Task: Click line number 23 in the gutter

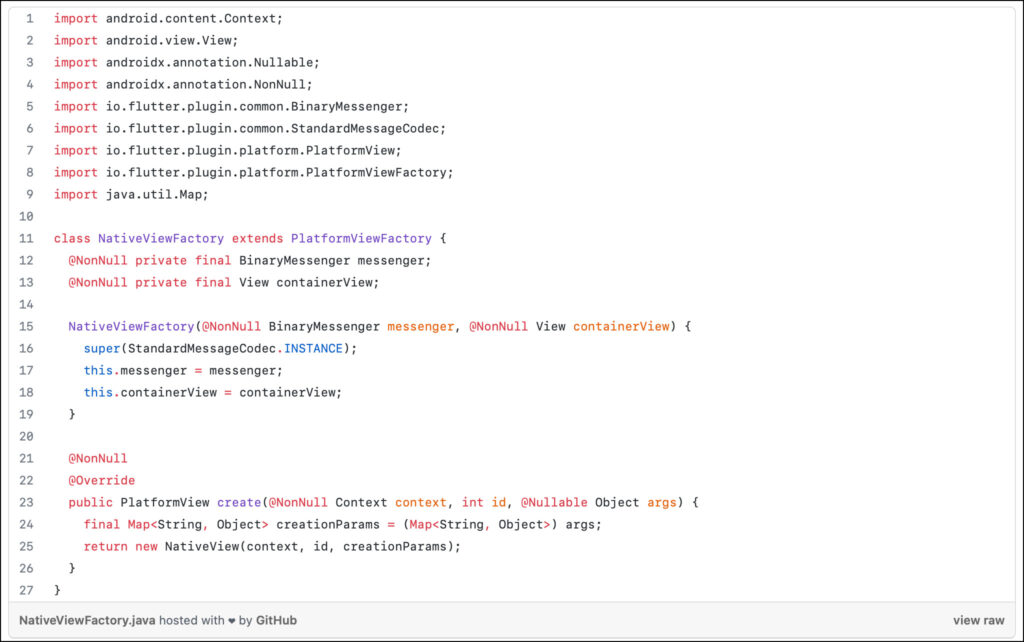Action: click(27, 502)
